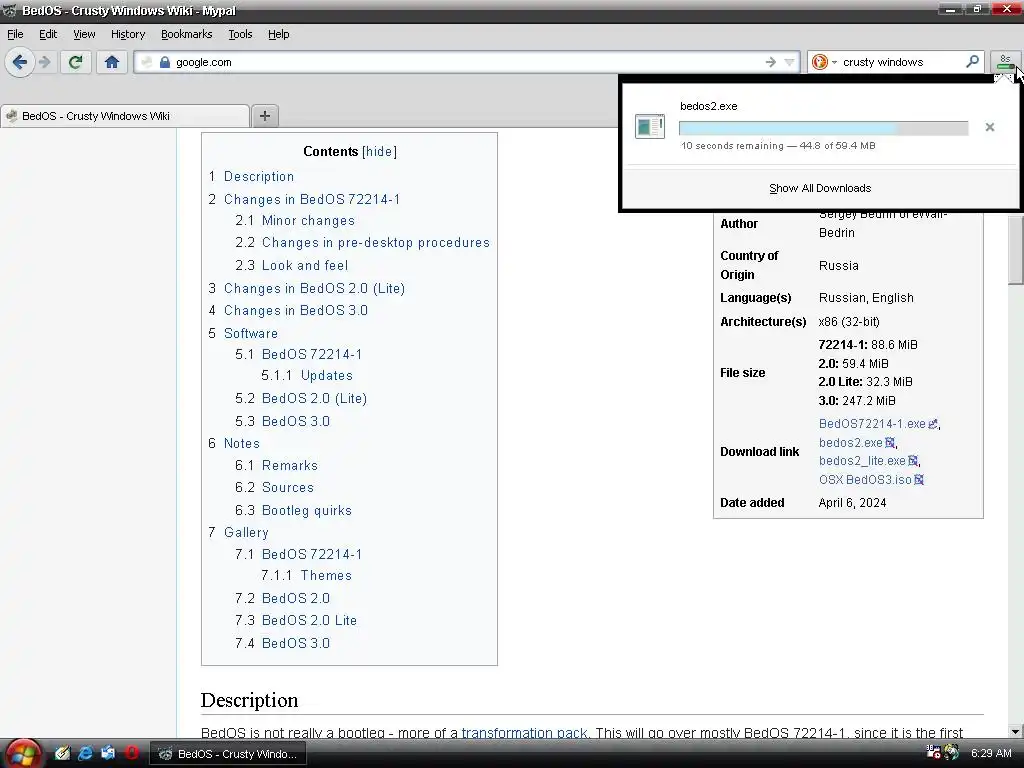Click the bedos2.exe download progress bar

click(x=823, y=128)
